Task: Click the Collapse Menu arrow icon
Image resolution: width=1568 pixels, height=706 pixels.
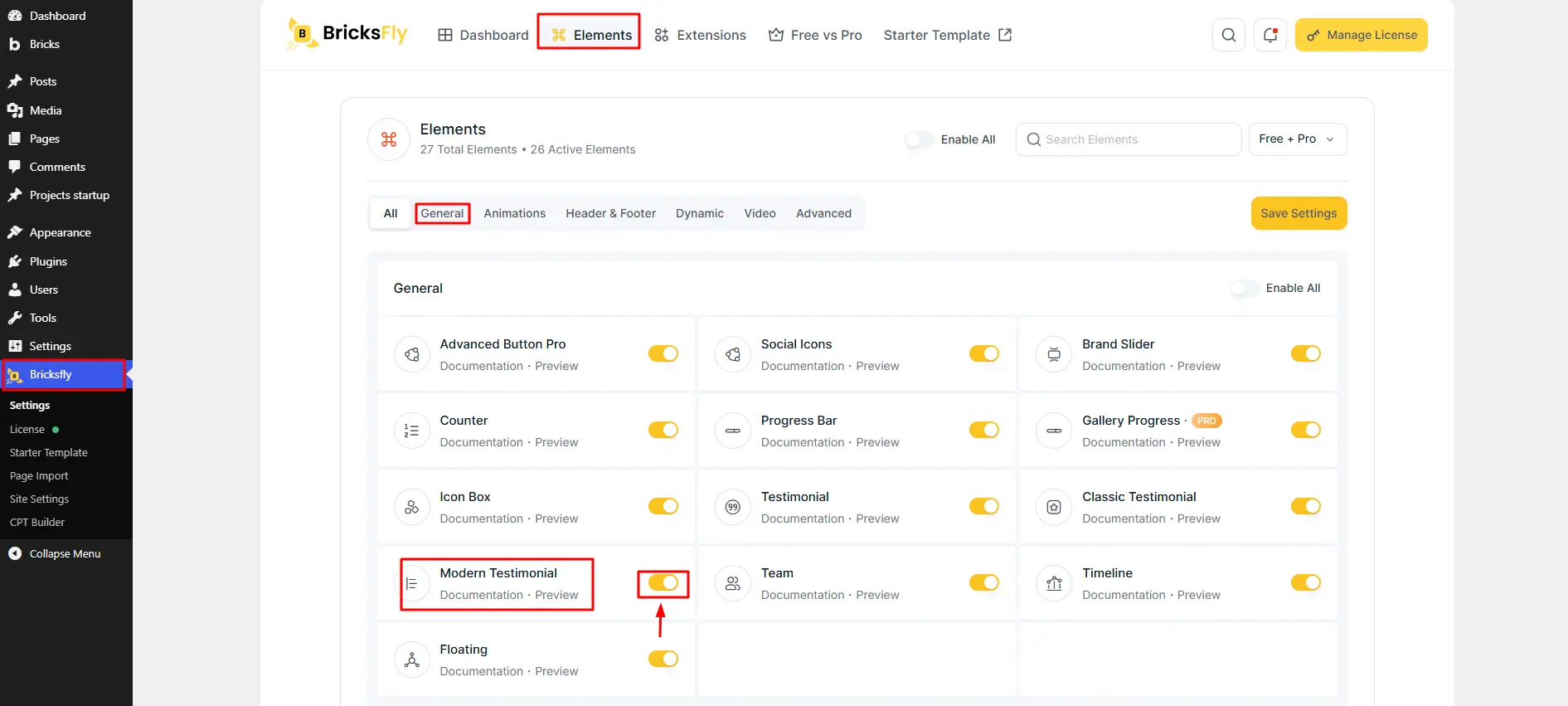Action: point(15,553)
